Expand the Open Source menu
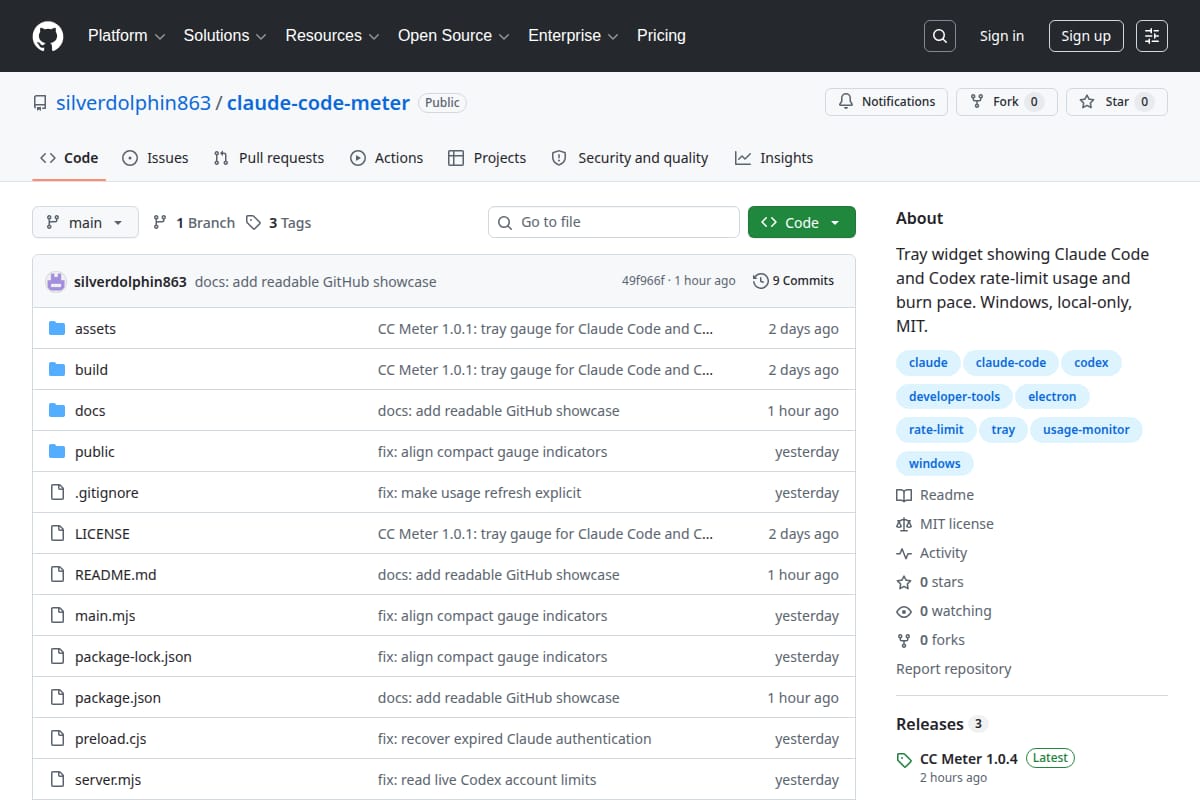Screen dimensions: 1200x800 point(454,36)
